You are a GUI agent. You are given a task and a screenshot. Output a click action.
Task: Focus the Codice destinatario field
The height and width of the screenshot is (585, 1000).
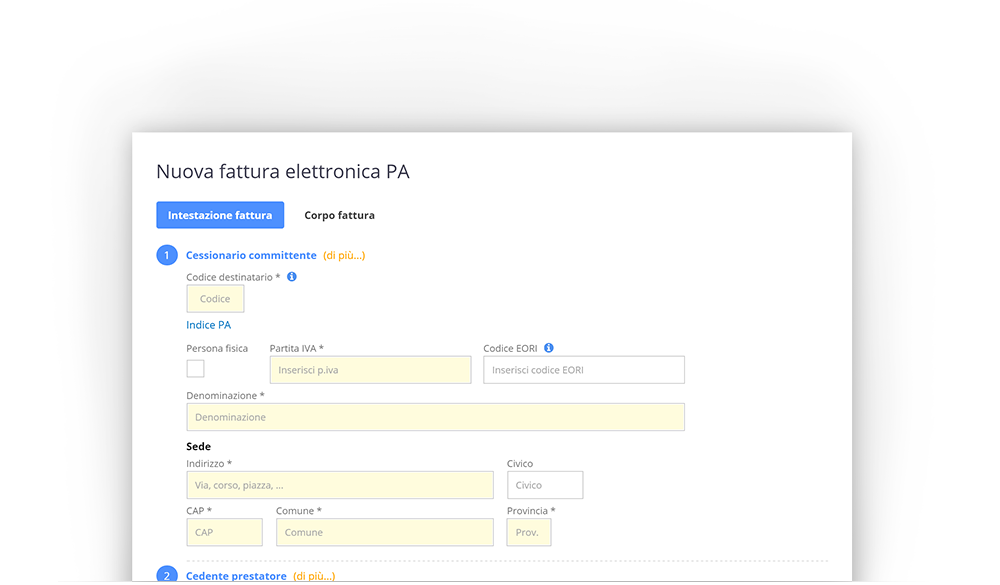coord(215,299)
